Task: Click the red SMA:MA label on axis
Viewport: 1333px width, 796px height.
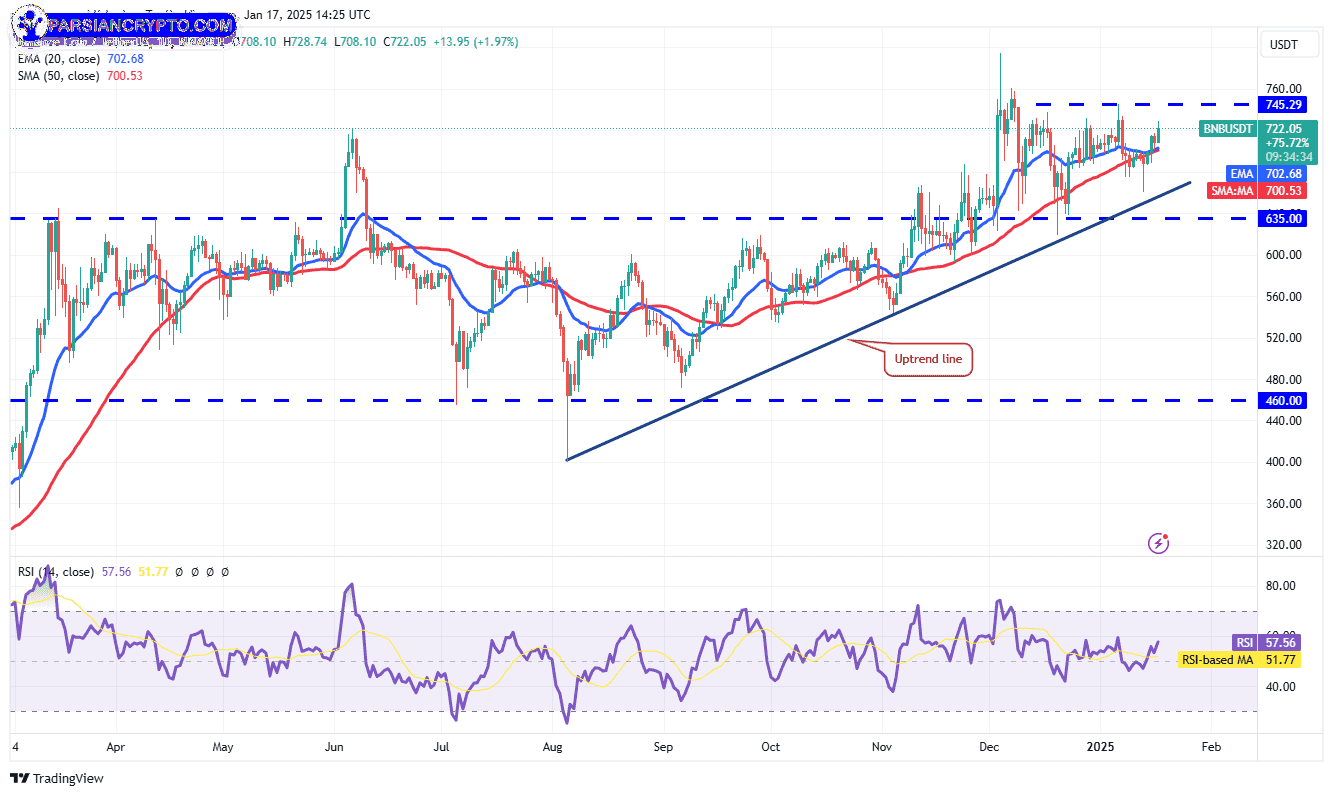Action: coord(1233,190)
